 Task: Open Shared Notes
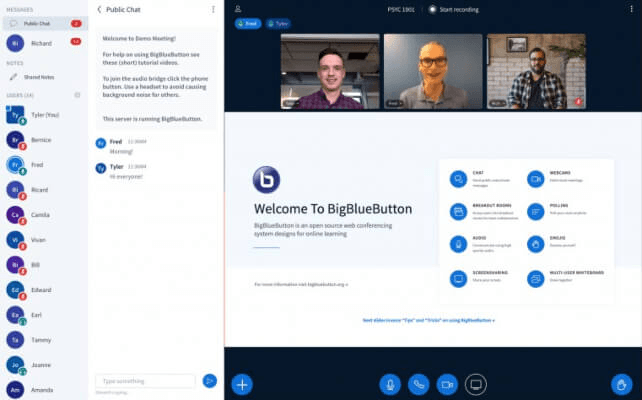(40, 76)
